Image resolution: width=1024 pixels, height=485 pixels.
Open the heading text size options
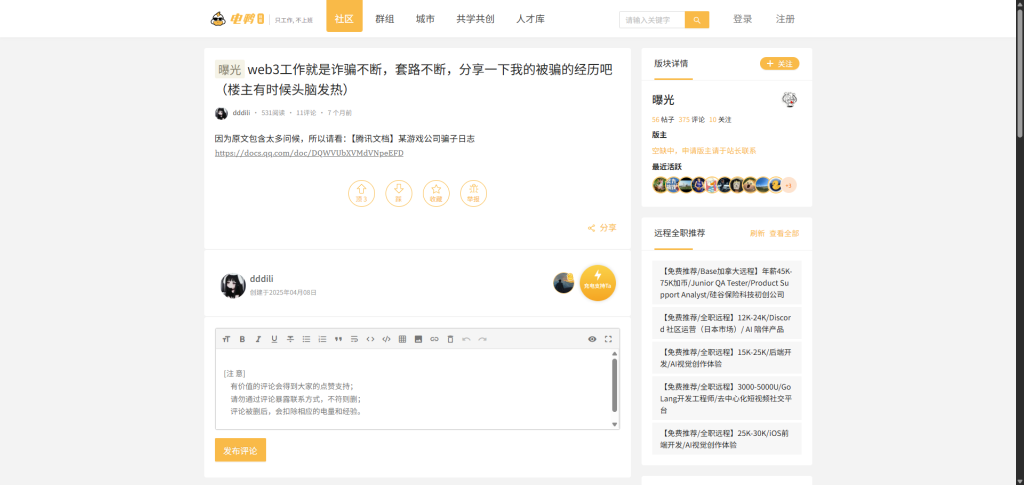tap(226, 339)
